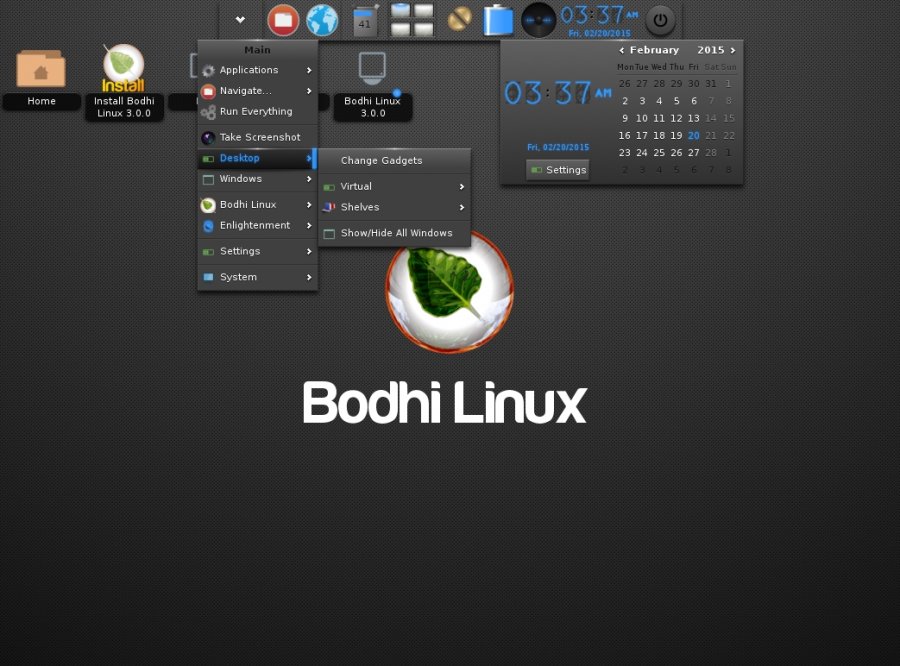Click camera icon beside Take Screenshot
Image resolution: width=900 pixels, height=666 pixels.
(x=208, y=138)
